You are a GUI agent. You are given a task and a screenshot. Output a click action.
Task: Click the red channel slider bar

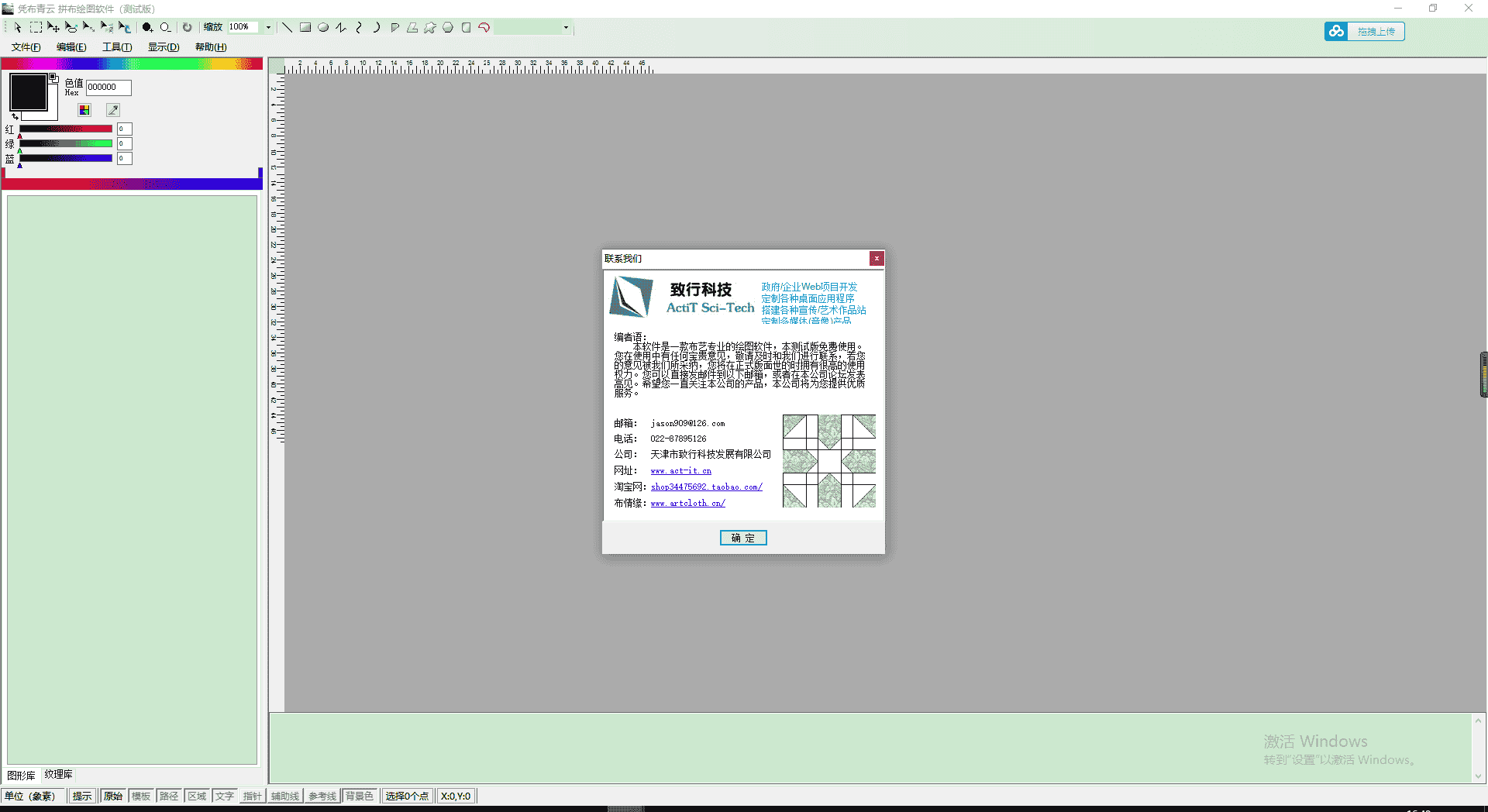[66, 129]
